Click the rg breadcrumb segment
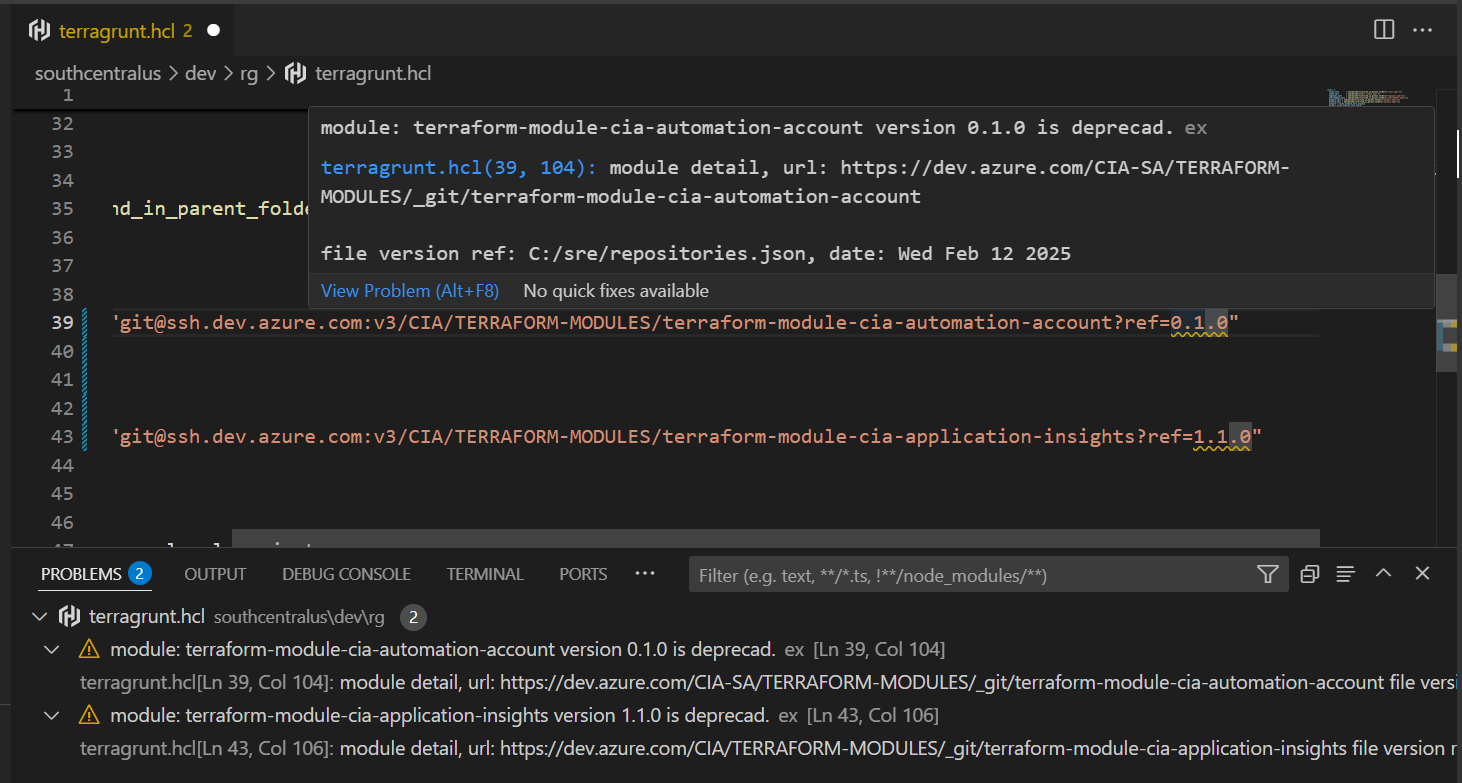 coord(249,73)
